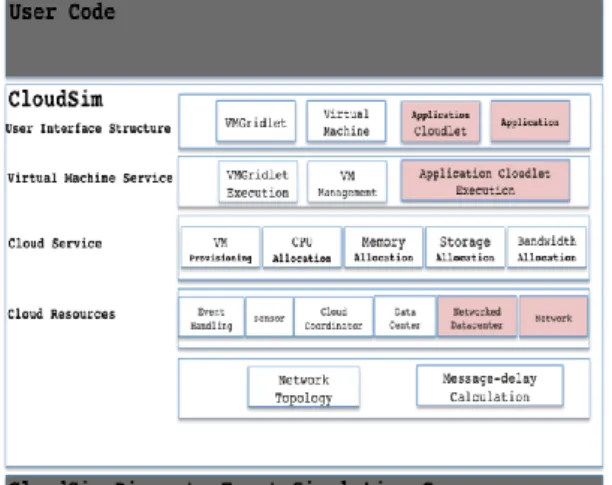The height and width of the screenshot is (485, 612).
Task: Select the CloudSim title label
Action: pos(55,99)
